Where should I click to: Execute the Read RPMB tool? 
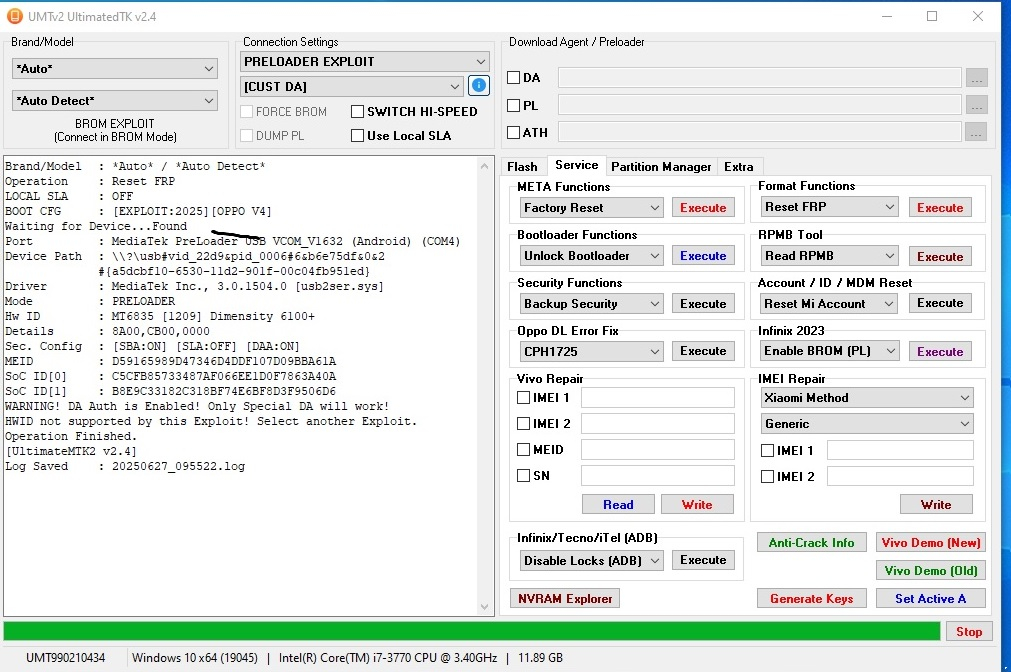(940, 257)
